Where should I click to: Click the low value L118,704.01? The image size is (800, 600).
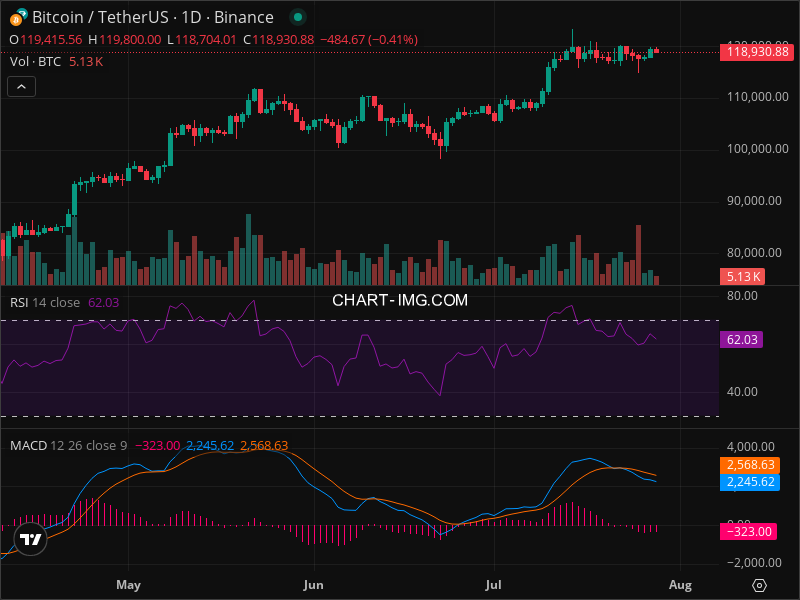[202, 40]
